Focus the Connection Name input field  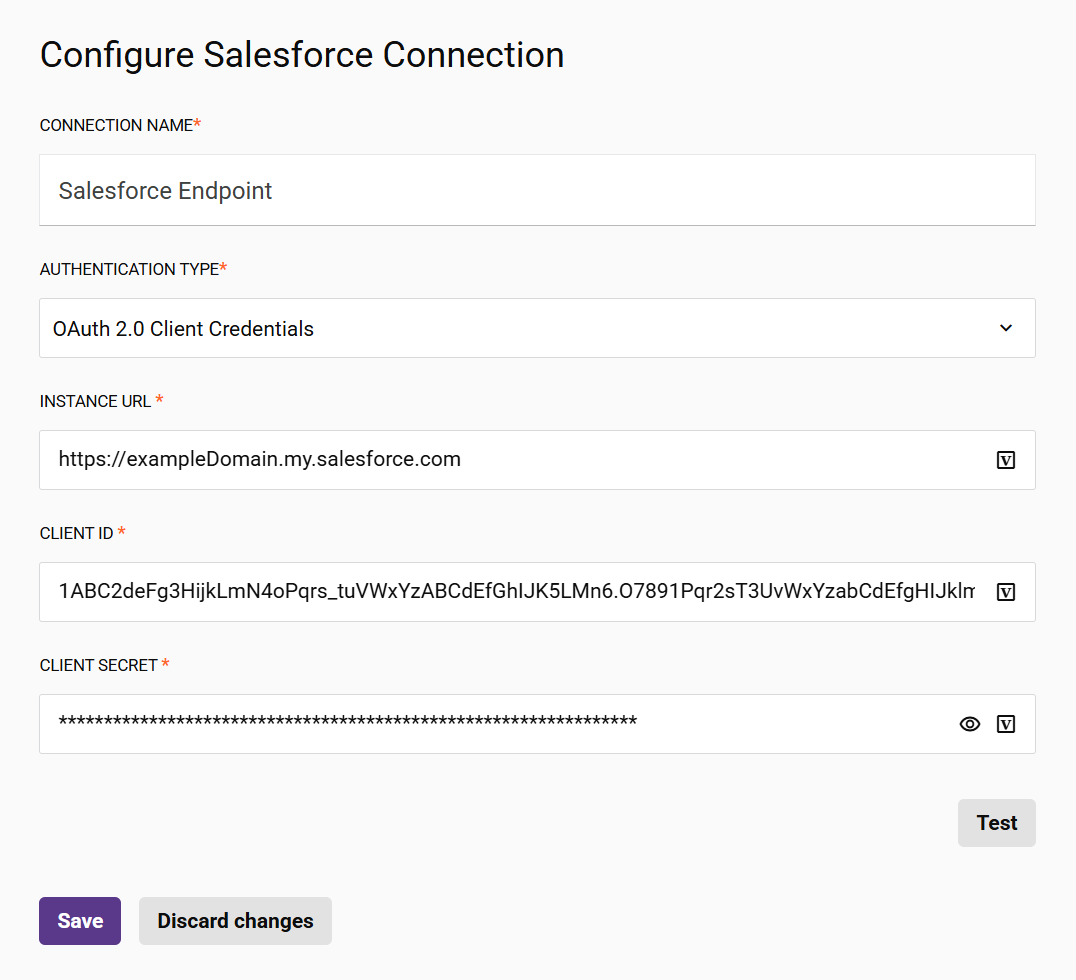(x=537, y=190)
